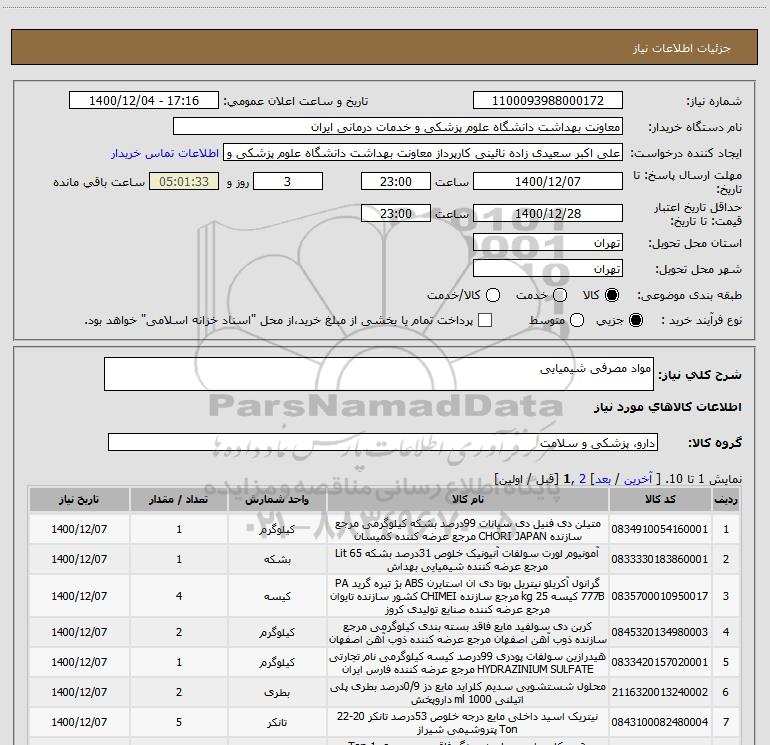Screen dimensions: 770x745
Task: Click the announcement date field 1400/12/04 - 17:16
Action: tap(144, 101)
